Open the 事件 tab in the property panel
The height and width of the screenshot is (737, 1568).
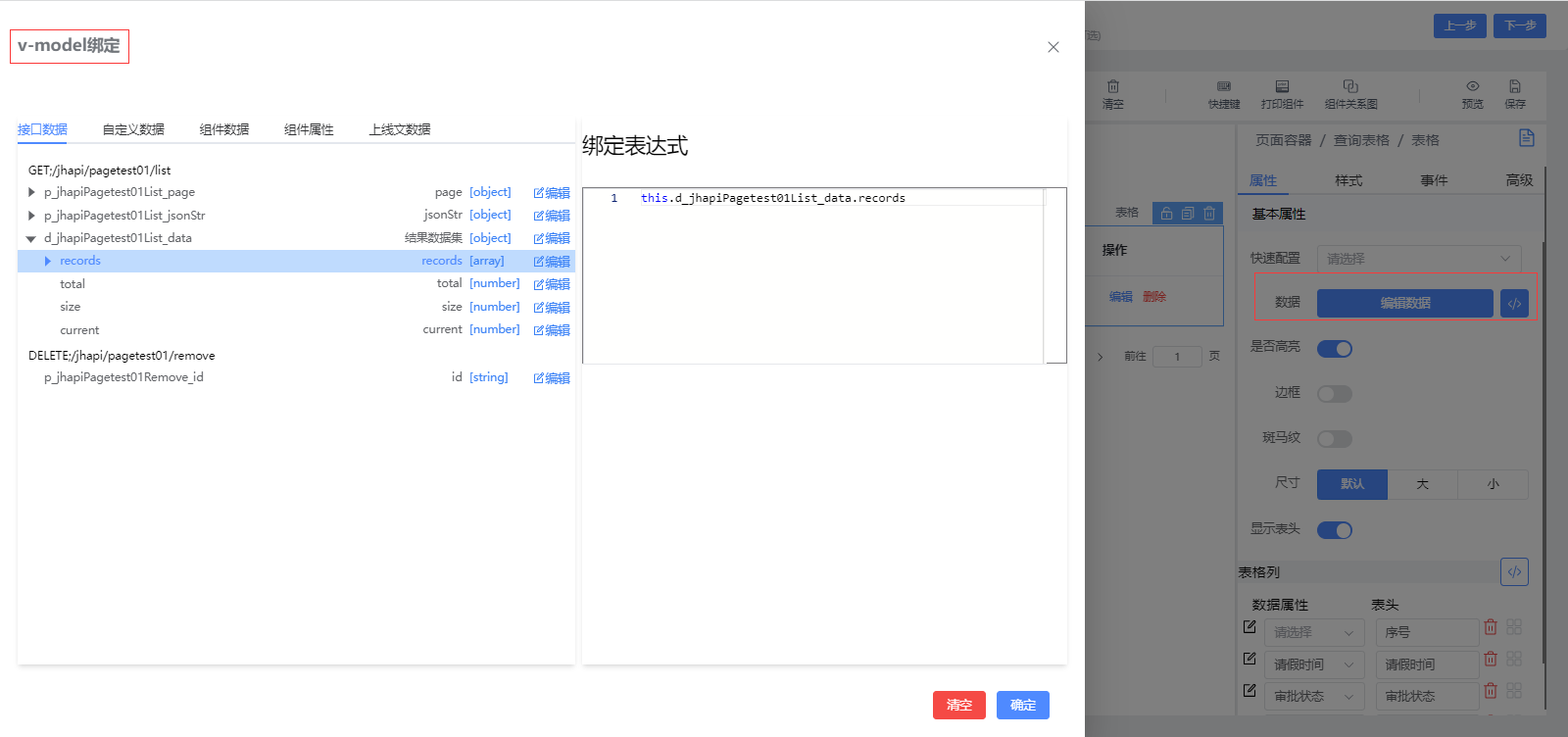[1434, 180]
